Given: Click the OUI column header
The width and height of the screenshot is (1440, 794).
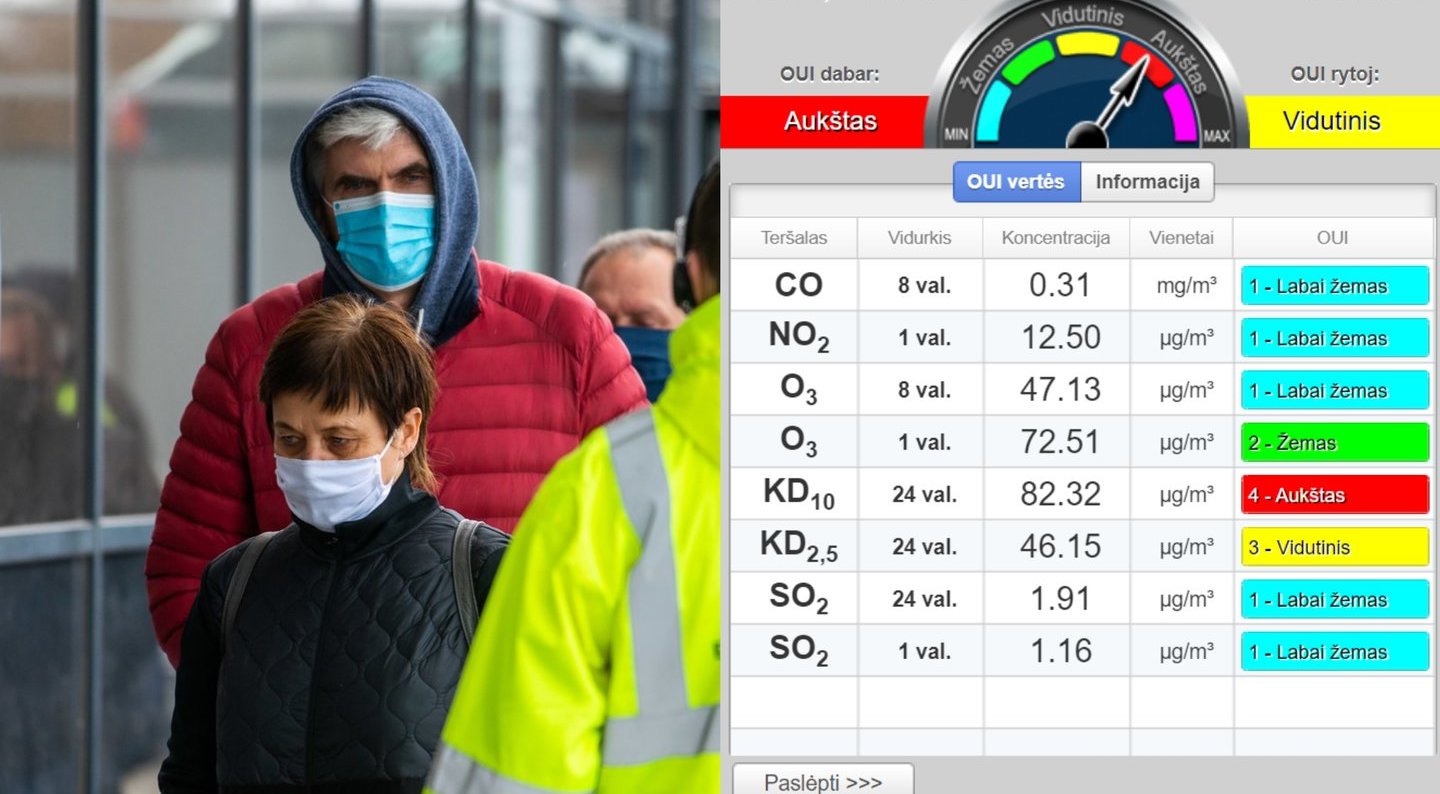Looking at the screenshot, I should coord(1333,238).
